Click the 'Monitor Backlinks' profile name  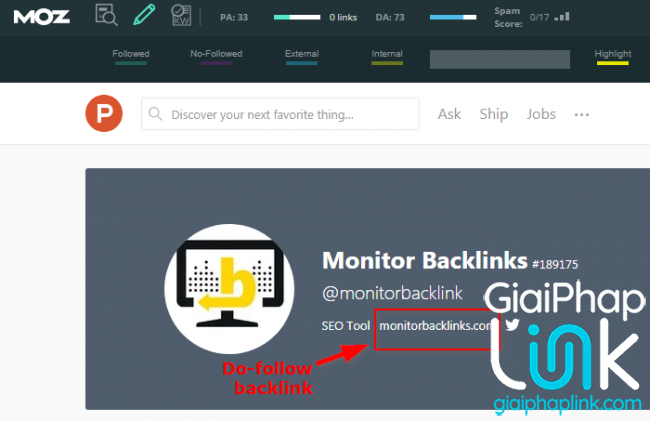[424, 261]
